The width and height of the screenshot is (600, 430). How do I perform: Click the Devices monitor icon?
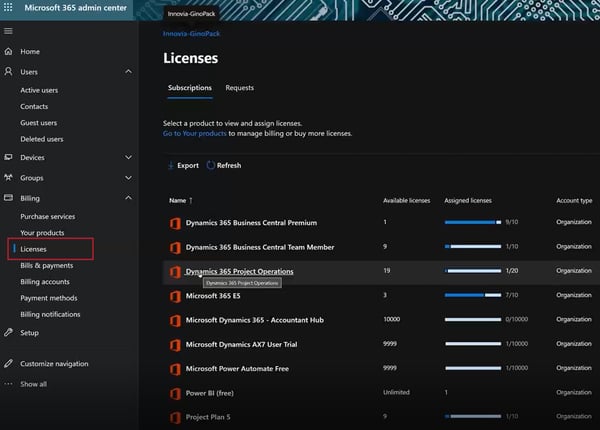(x=8, y=157)
